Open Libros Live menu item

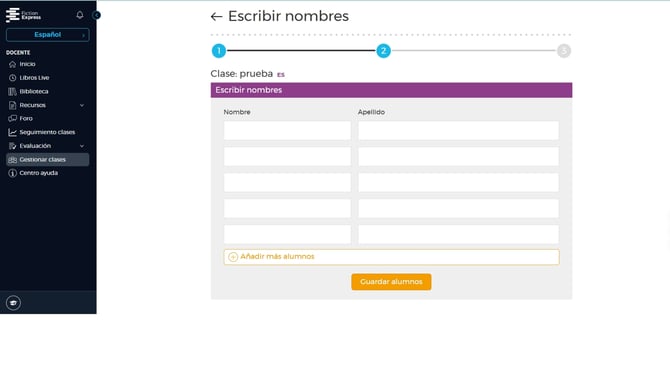(34, 78)
